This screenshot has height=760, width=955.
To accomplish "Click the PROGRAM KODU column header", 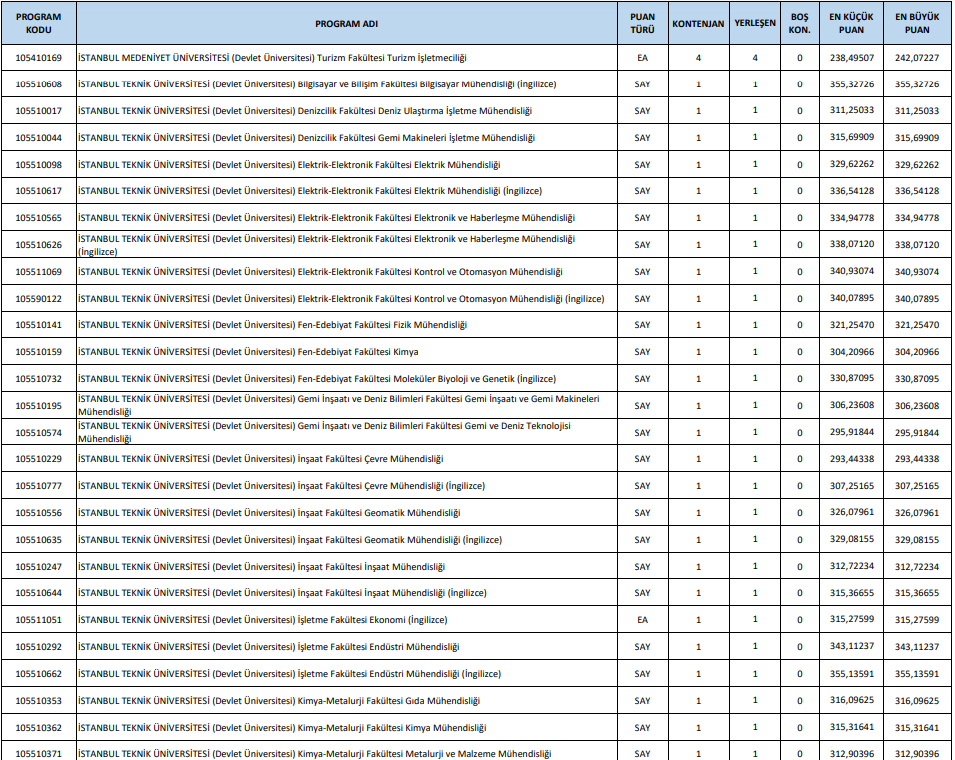I will coord(38,23).
